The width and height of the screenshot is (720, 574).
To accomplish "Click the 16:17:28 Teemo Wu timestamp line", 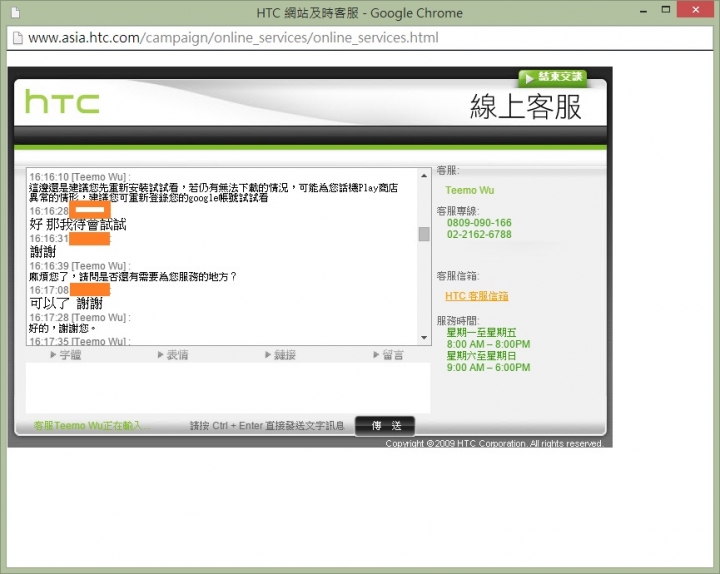I will (80, 317).
